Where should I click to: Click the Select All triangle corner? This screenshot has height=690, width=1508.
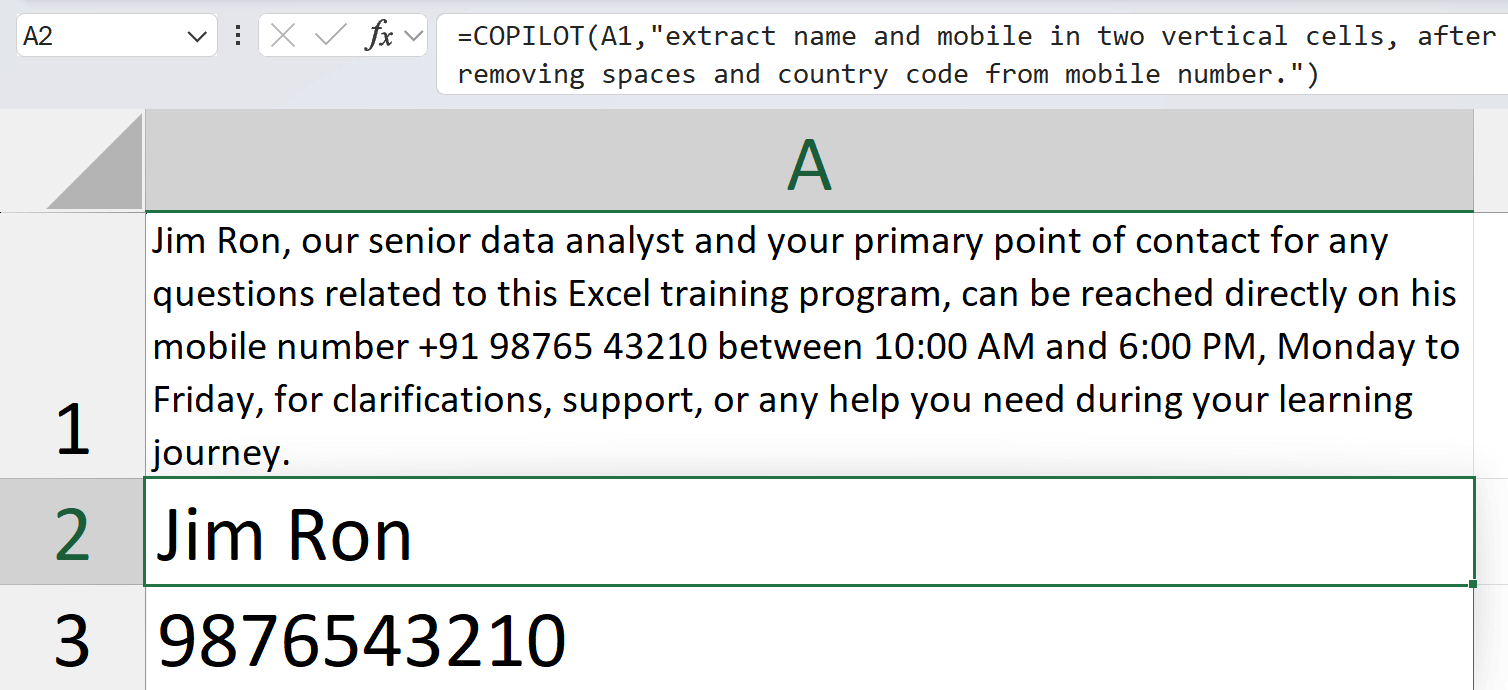(x=97, y=163)
